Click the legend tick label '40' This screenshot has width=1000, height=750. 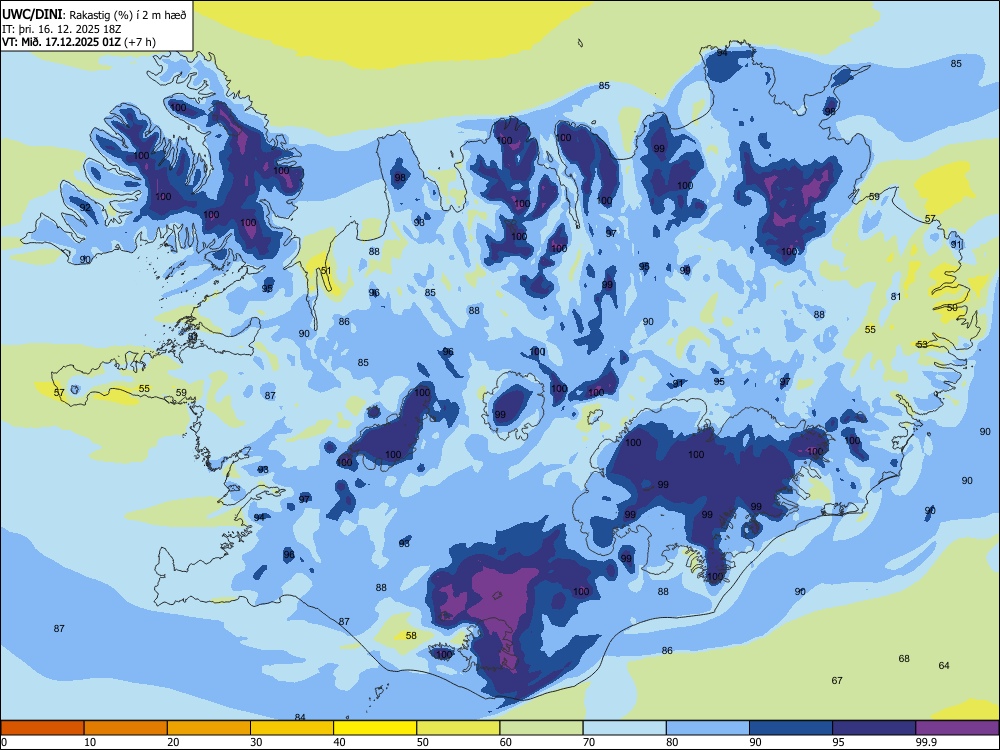tap(339, 742)
